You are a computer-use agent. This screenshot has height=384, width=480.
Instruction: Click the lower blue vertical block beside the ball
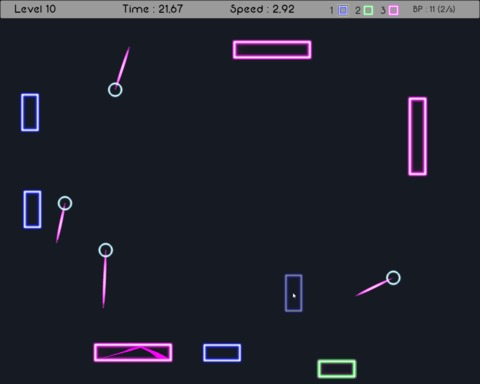[x=32, y=209]
